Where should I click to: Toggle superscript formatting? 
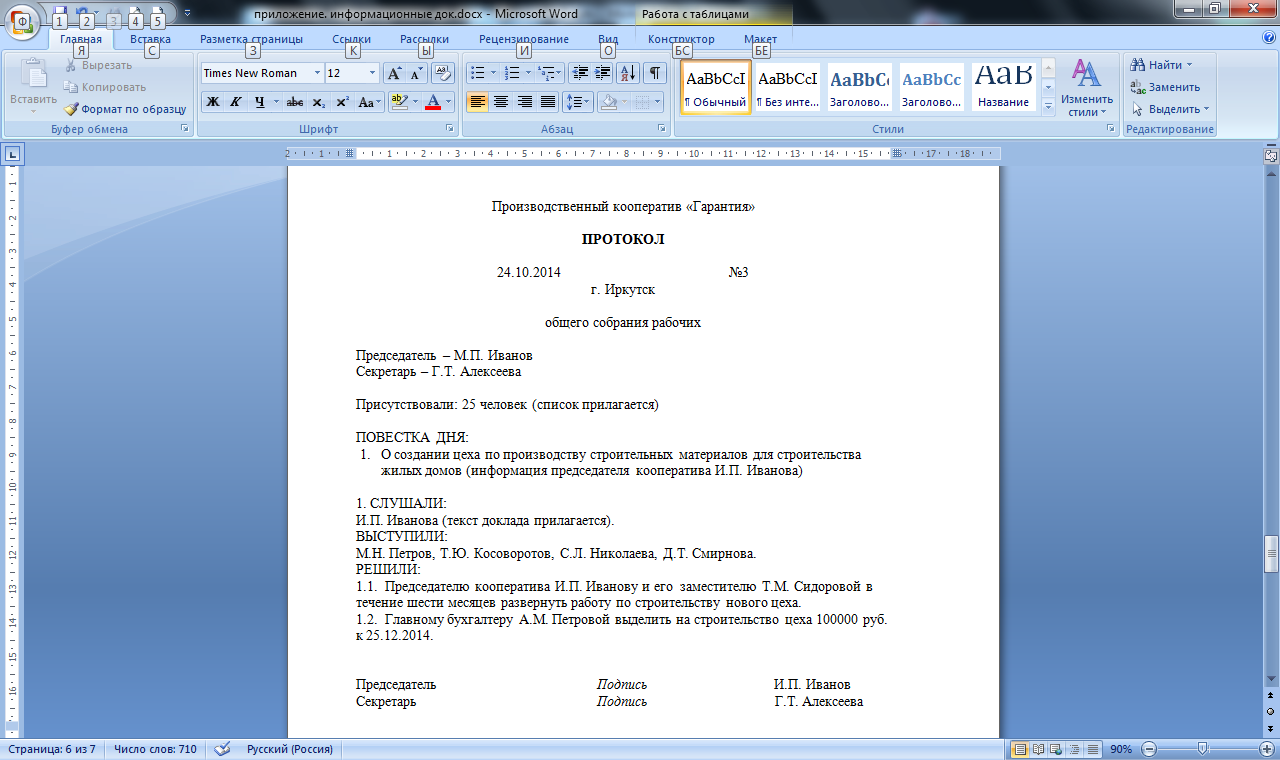342,102
